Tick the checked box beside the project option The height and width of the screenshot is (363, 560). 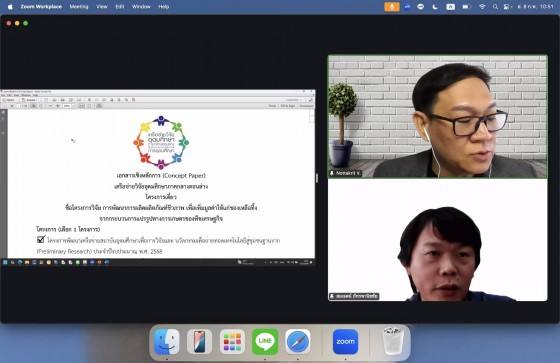pyautogui.click(x=41, y=239)
